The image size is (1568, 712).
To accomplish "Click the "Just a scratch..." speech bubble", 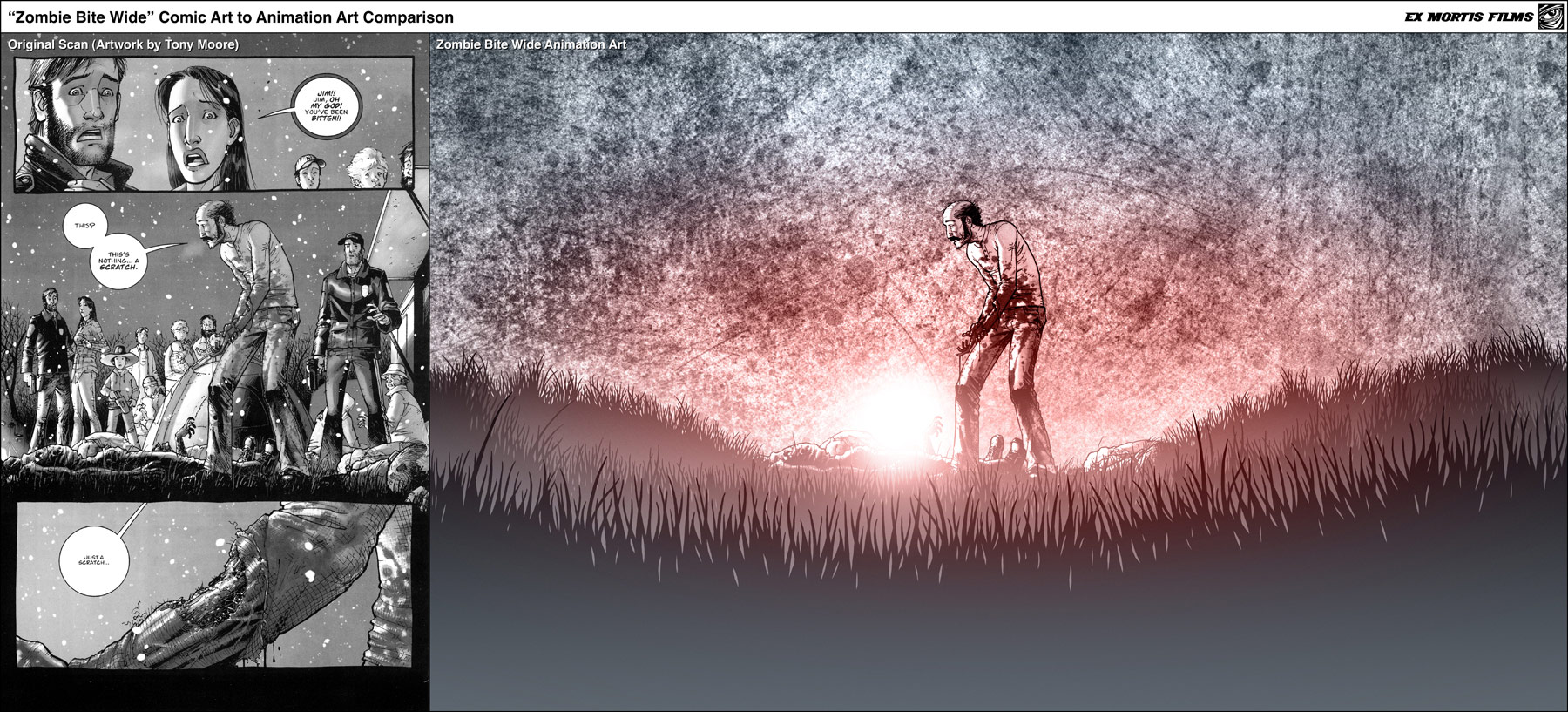I will [96, 560].
